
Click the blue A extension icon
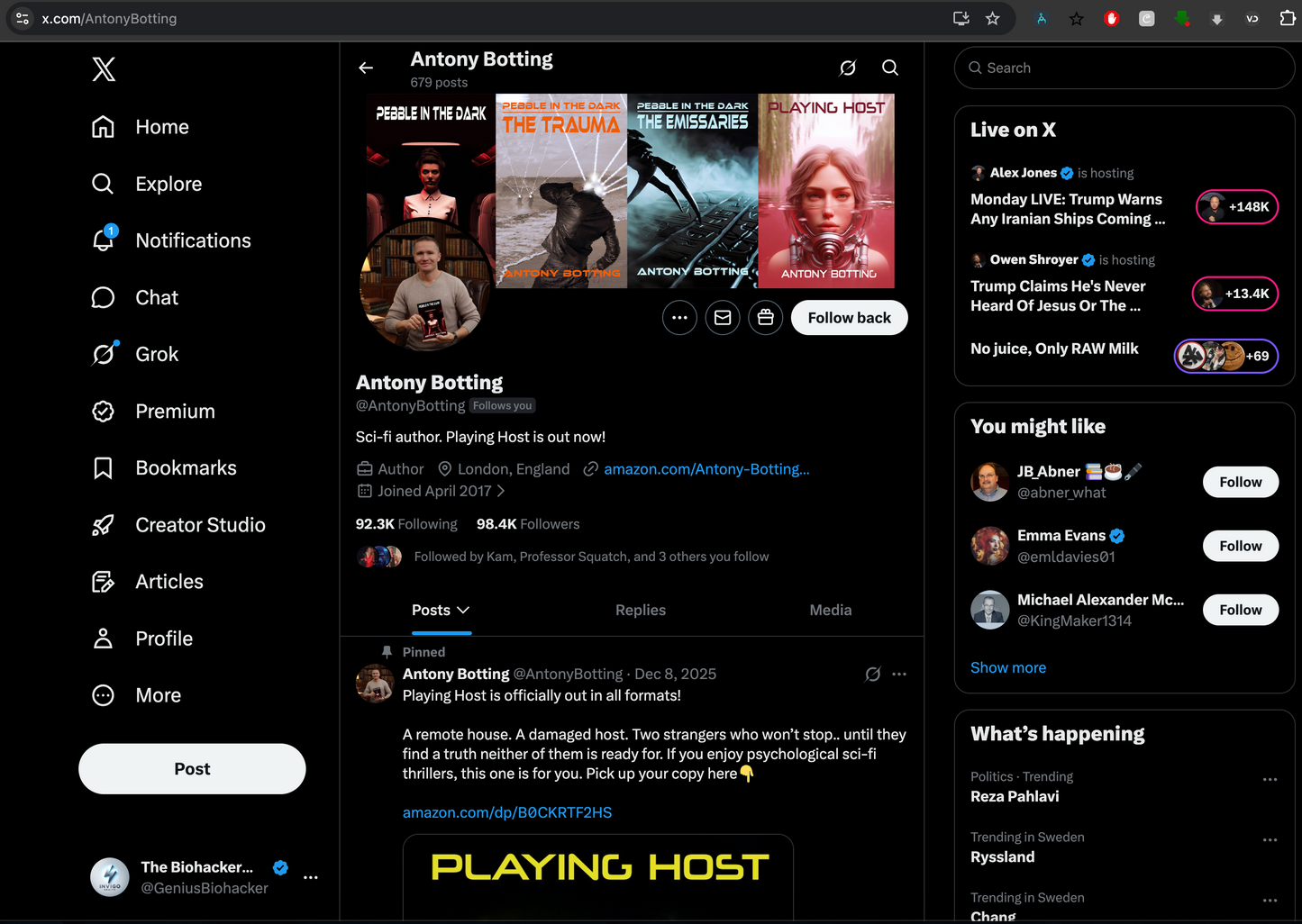(x=1042, y=18)
